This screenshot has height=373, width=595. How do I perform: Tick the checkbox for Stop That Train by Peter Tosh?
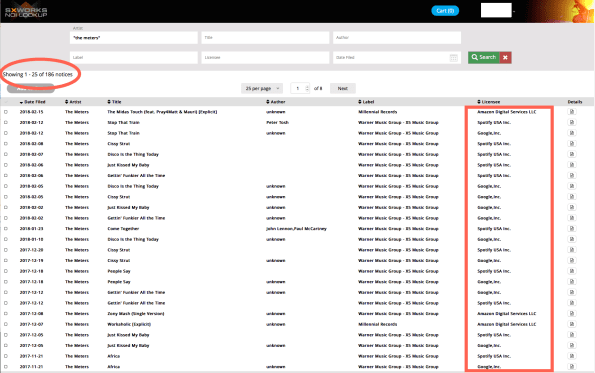pos(6,123)
